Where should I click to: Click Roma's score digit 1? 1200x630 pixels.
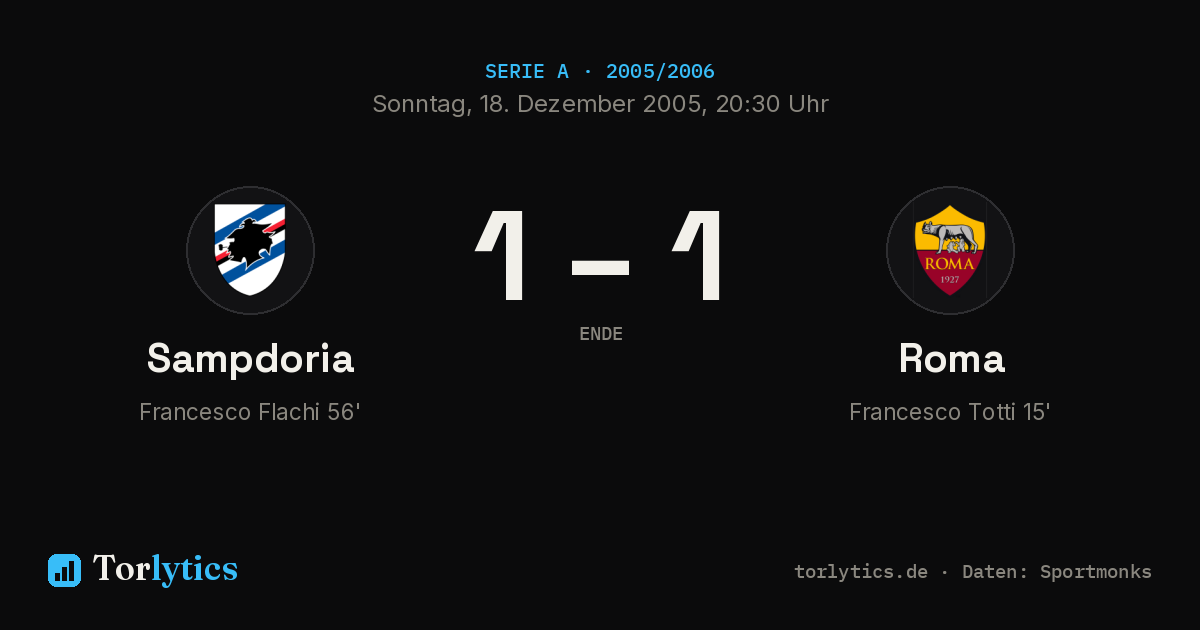pos(697,255)
